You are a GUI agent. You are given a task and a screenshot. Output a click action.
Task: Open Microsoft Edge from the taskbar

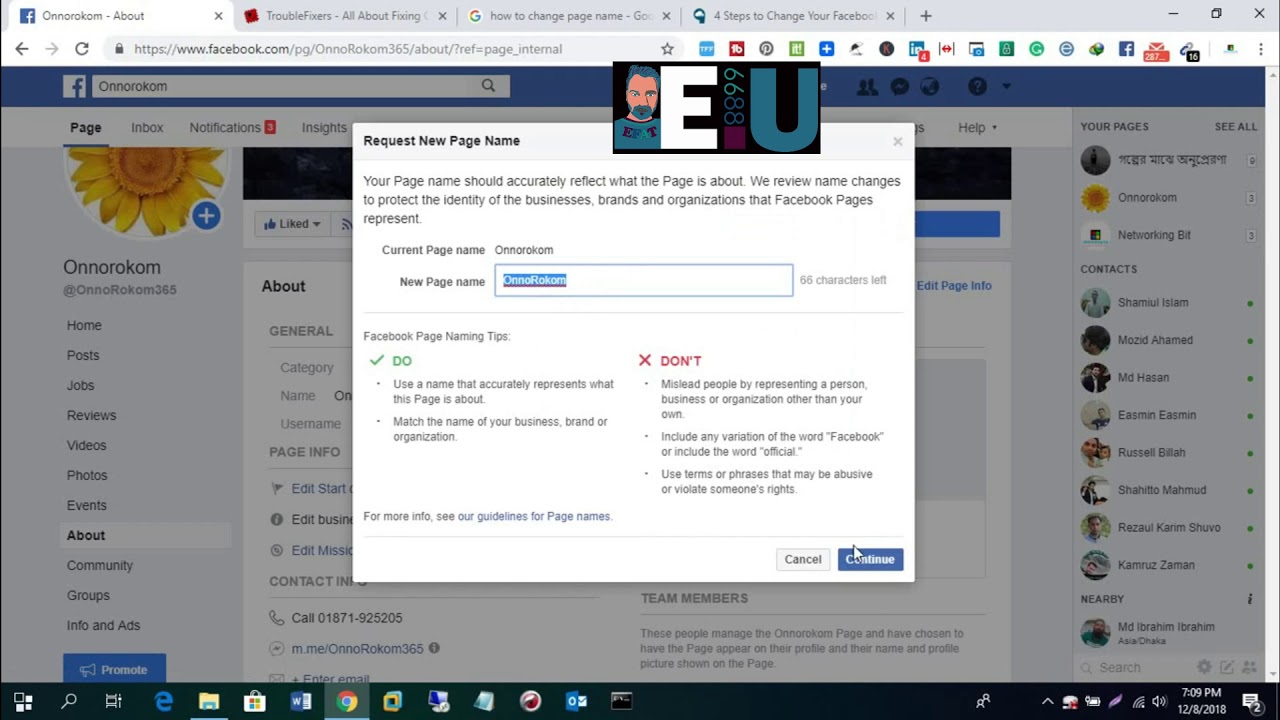pos(163,701)
